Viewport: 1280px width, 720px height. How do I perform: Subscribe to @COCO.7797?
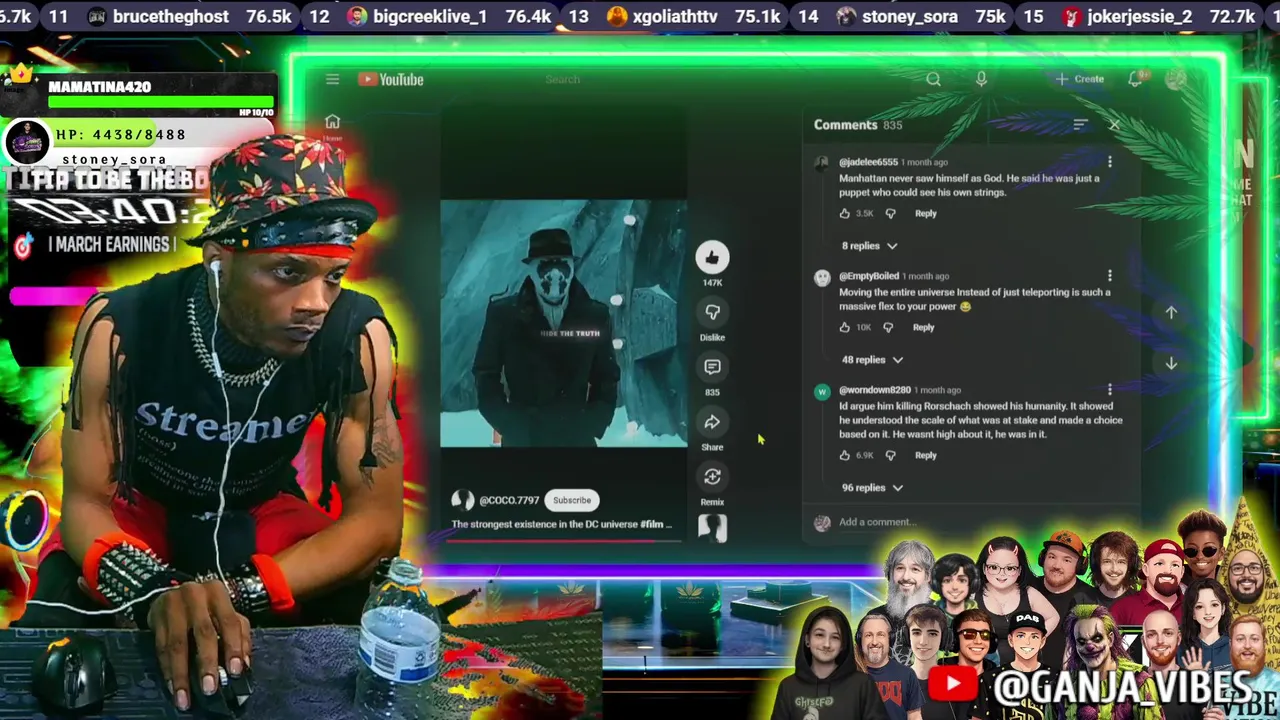[x=572, y=500]
